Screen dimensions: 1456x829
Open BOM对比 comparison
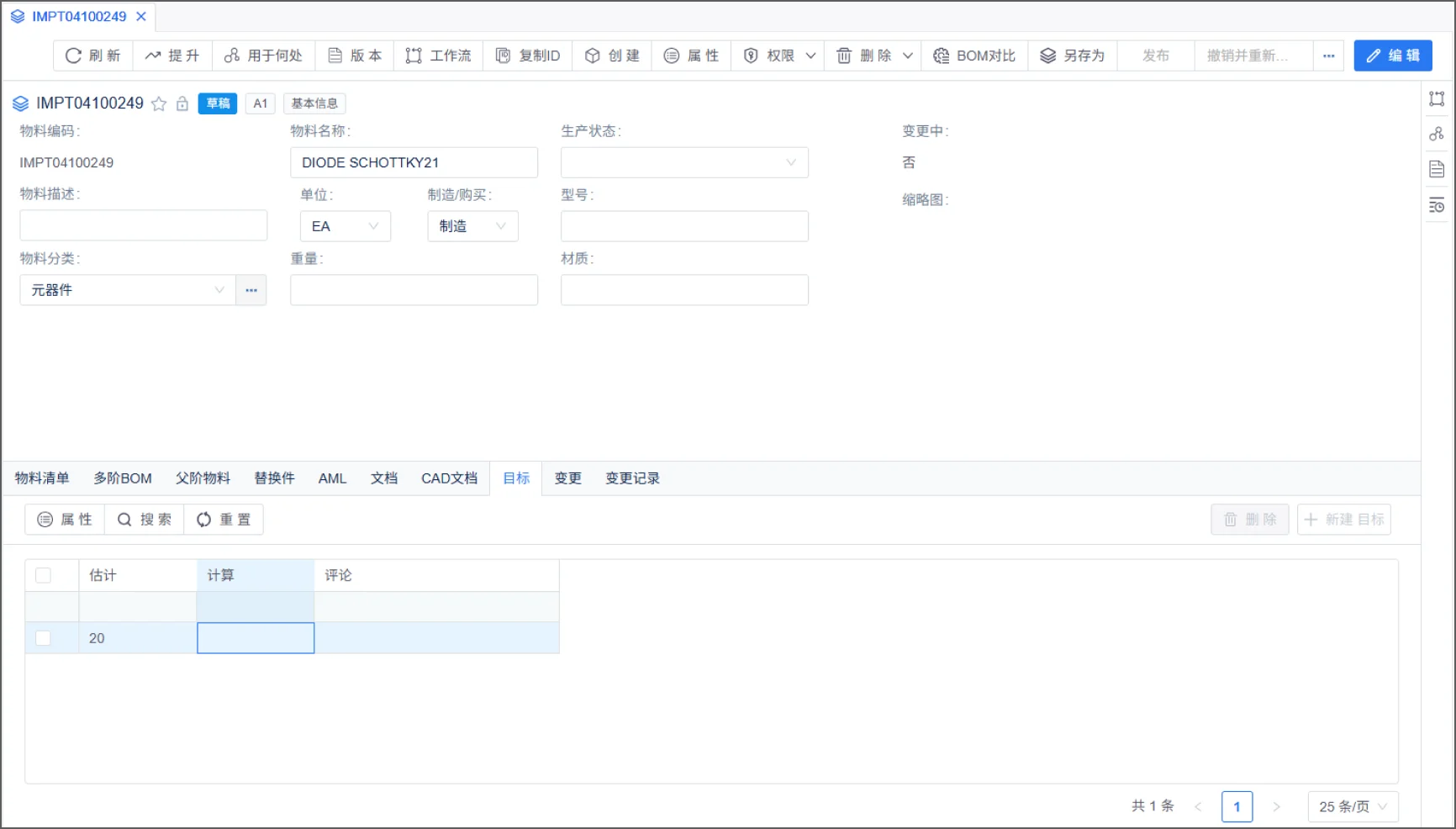pos(974,55)
